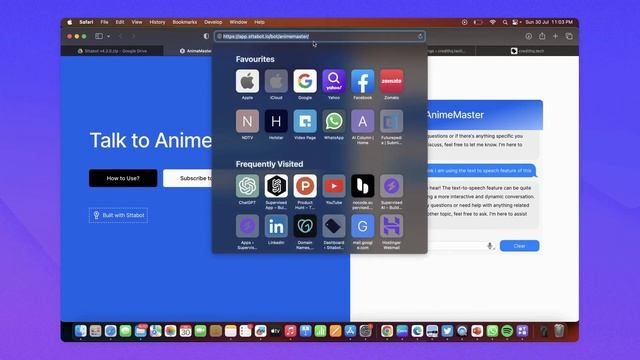Click the How to Use? button
The width and height of the screenshot is (640, 360).
pyautogui.click(x=123, y=178)
